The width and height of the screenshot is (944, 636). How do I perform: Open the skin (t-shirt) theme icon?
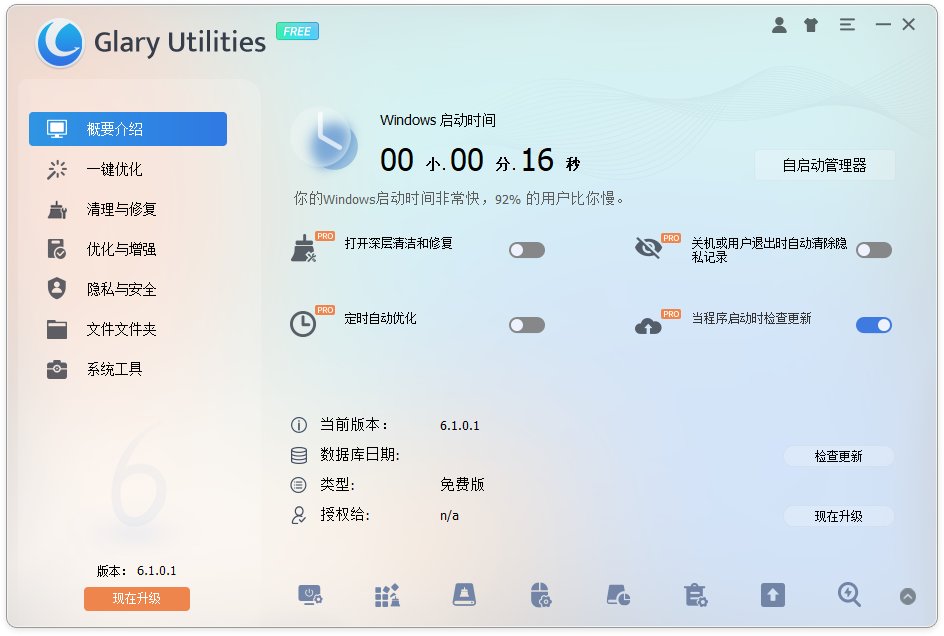(811, 25)
